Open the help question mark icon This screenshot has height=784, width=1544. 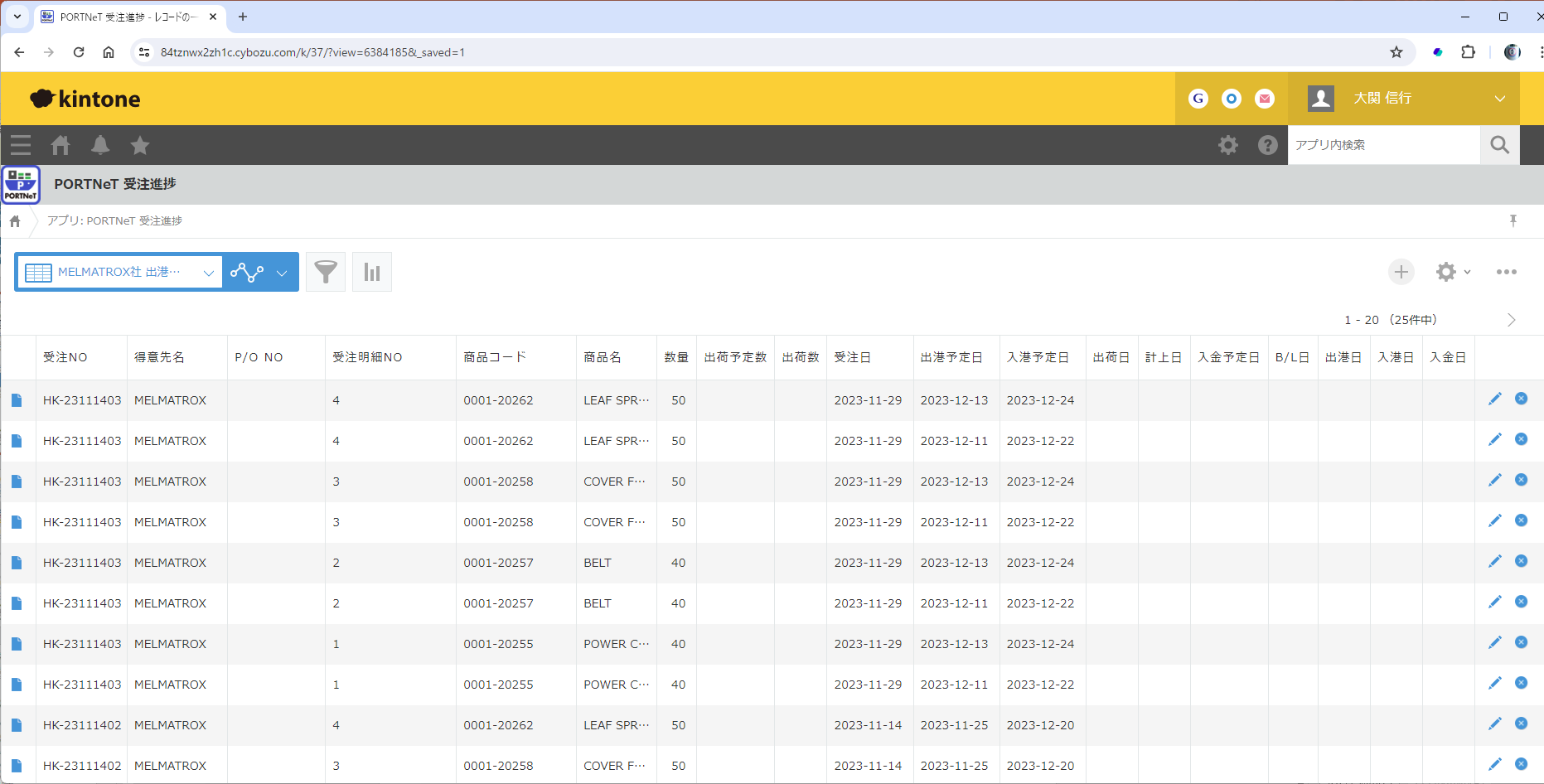1267,146
